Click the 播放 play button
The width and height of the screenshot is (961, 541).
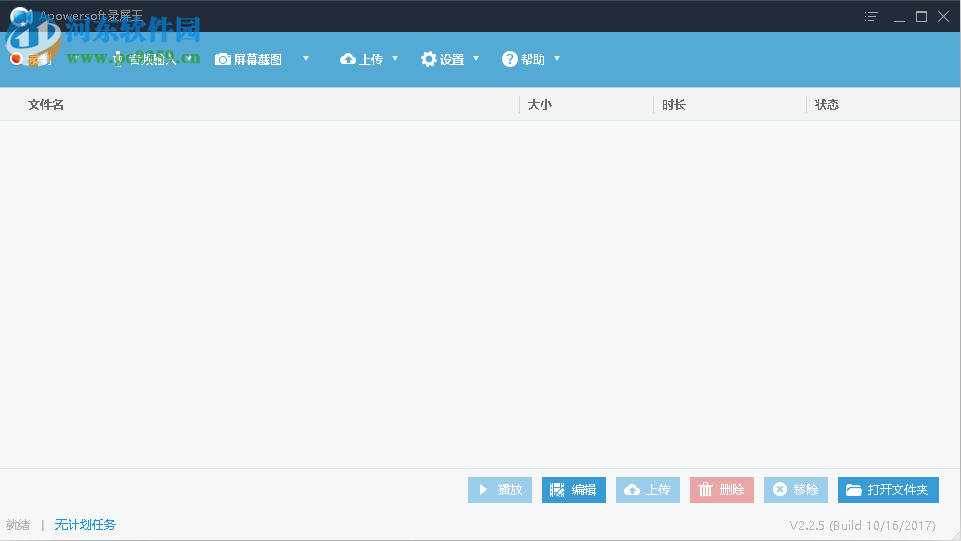coord(500,490)
